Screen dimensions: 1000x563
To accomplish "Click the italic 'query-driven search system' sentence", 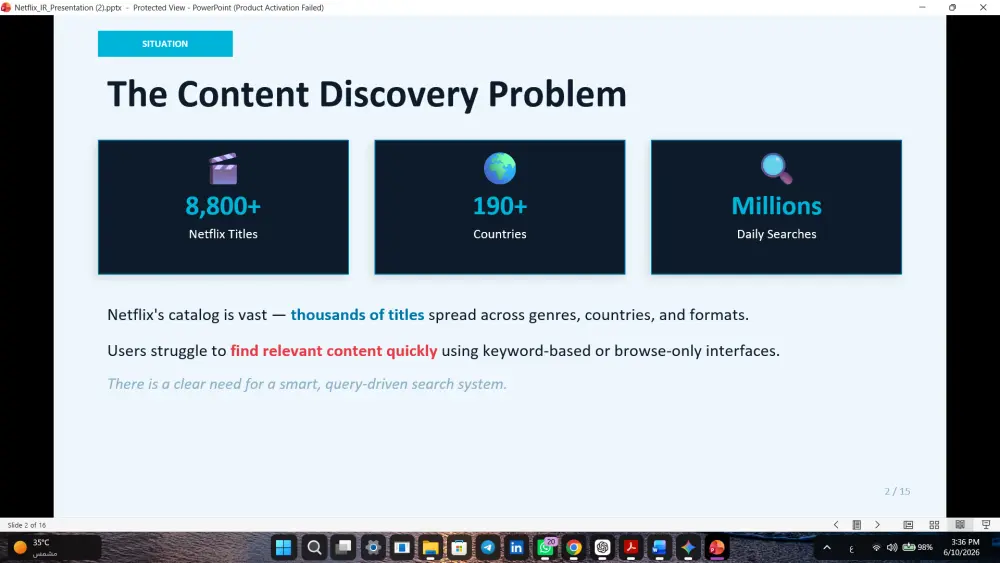I will point(307,384).
